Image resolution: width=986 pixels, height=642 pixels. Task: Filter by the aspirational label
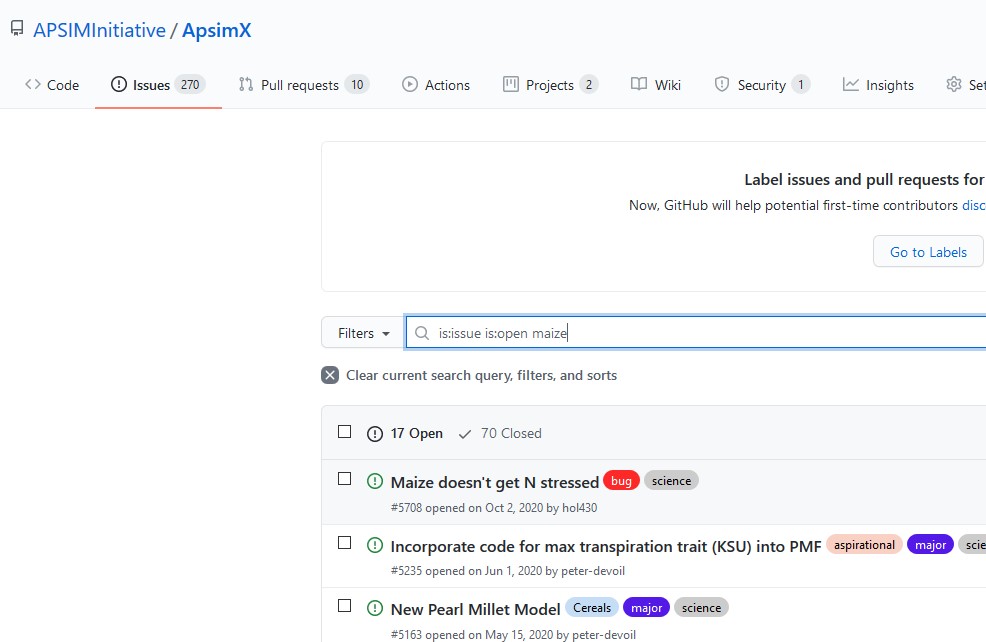(x=865, y=545)
